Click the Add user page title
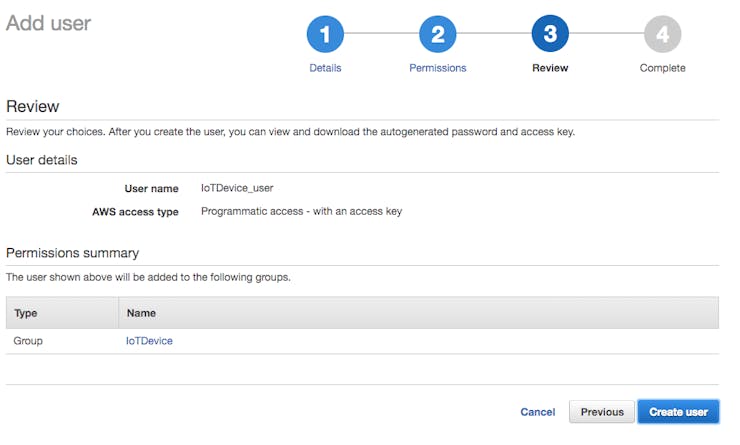 click(x=48, y=23)
